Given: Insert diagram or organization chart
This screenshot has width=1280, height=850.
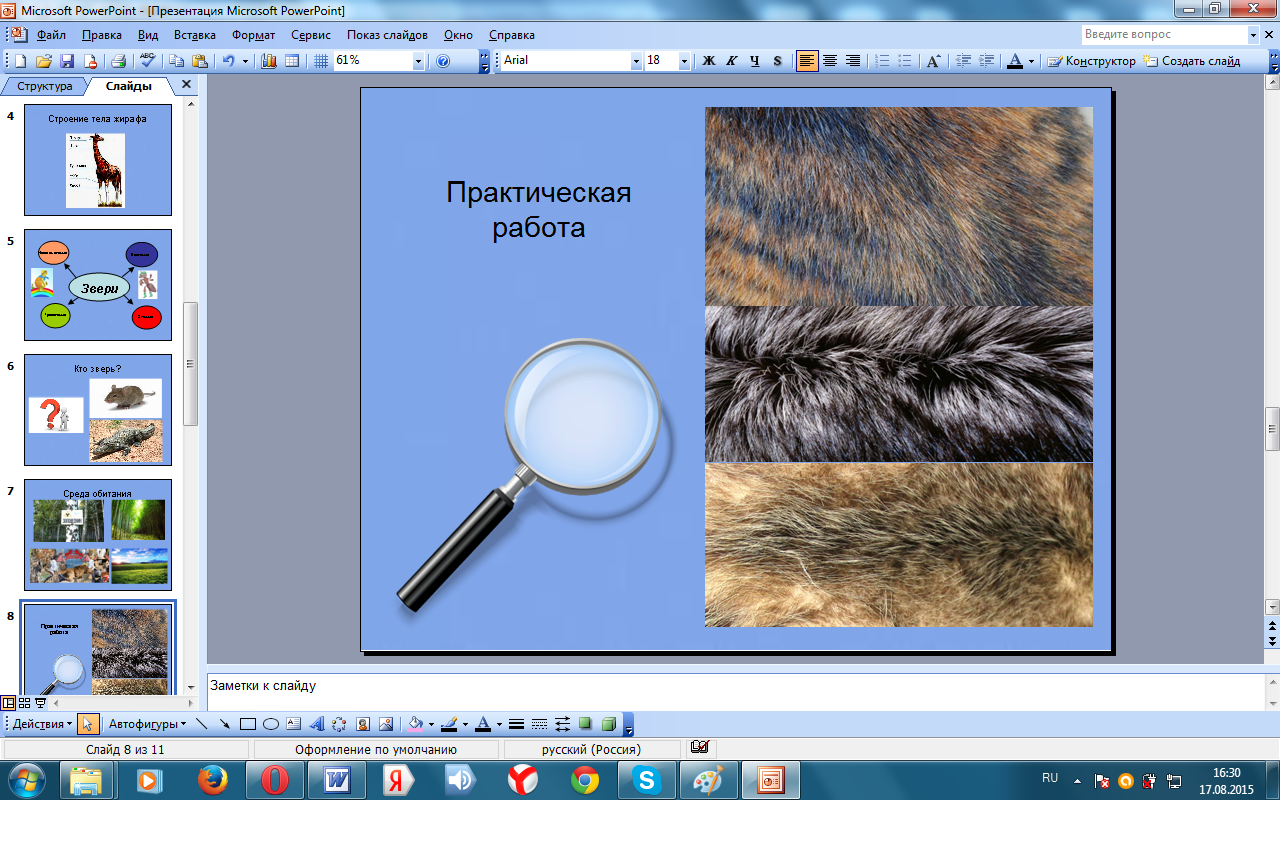Looking at the screenshot, I should click(340, 724).
